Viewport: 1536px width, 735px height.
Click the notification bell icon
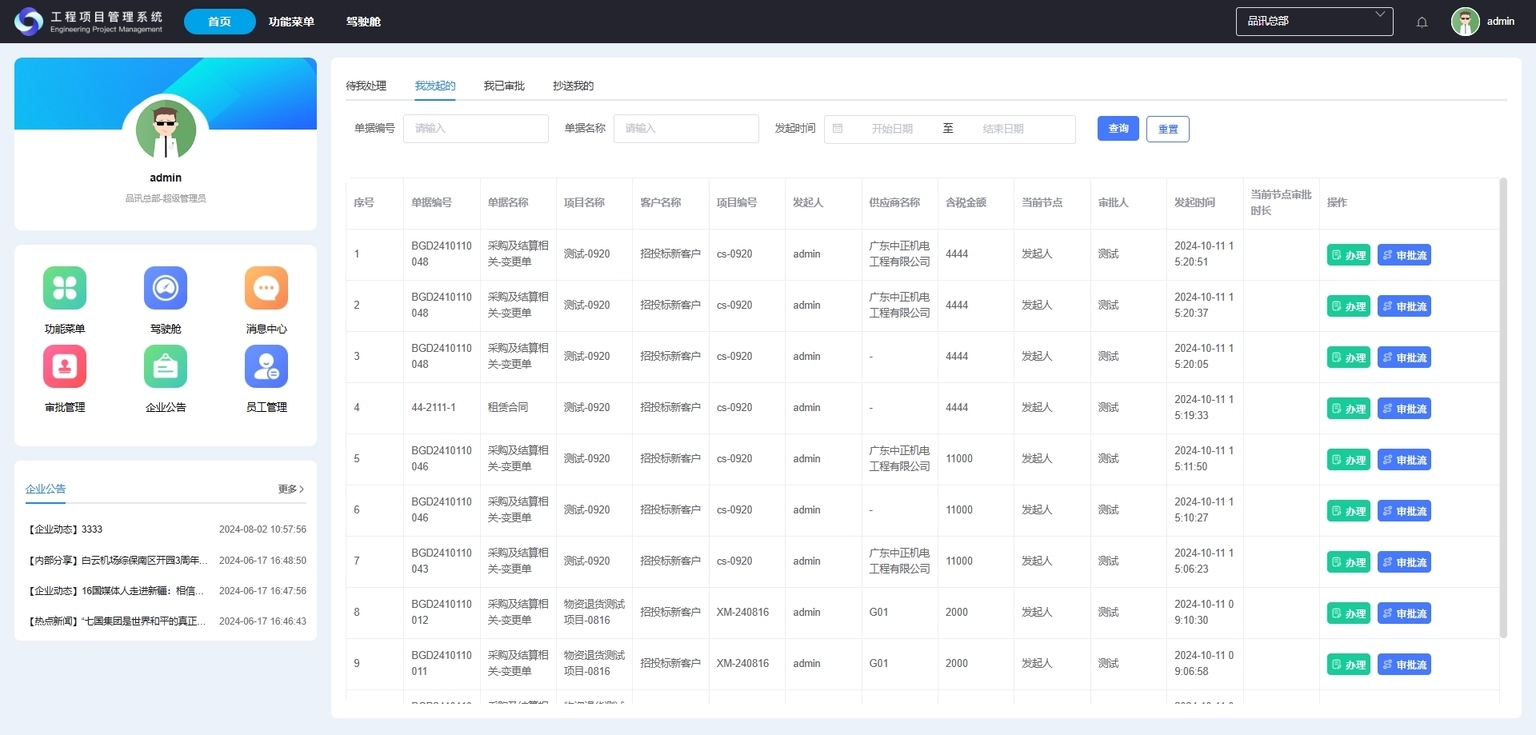(x=1422, y=22)
